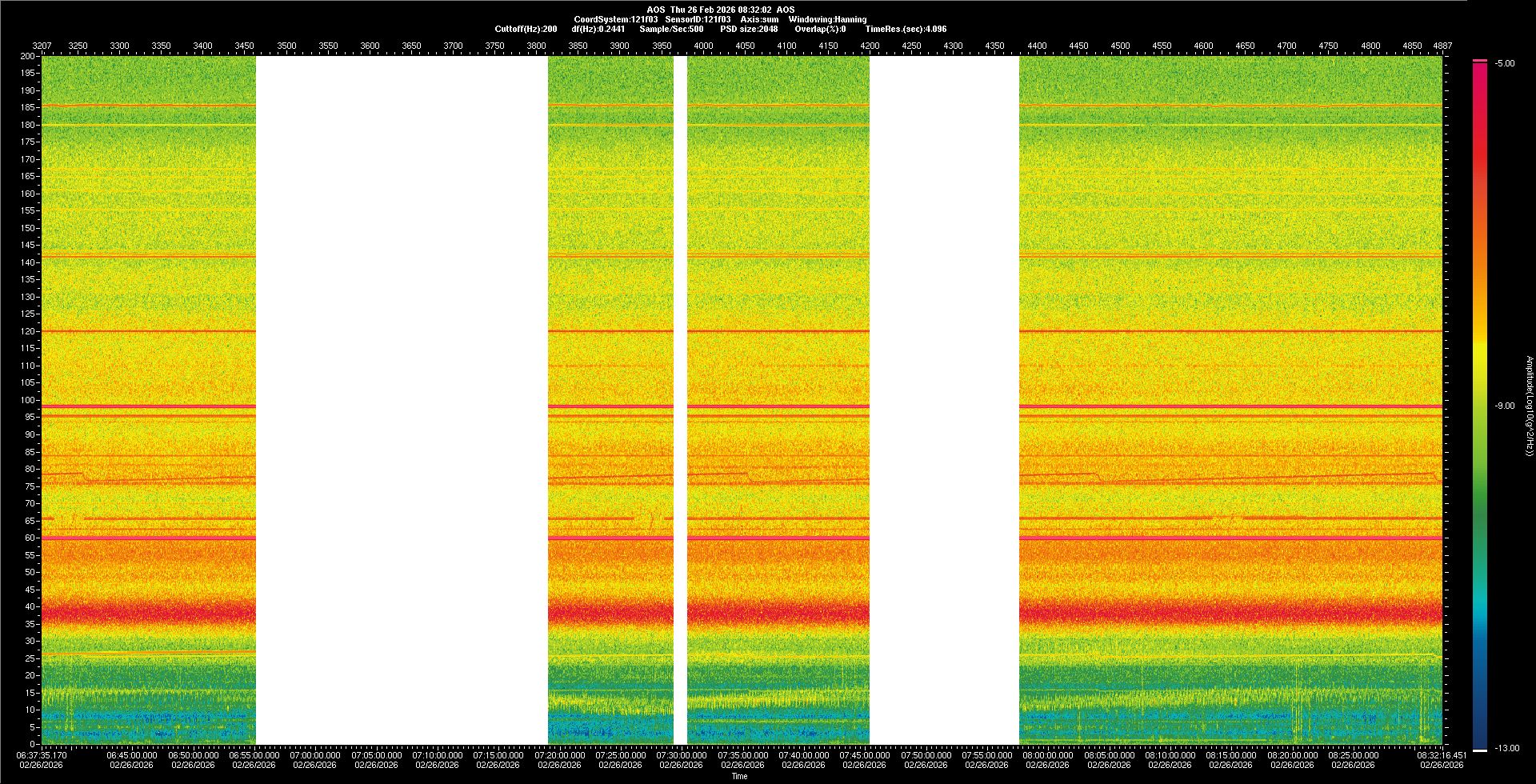
Task: Click the Sample/Sec:500 header text
Action: tap(671, 29)
